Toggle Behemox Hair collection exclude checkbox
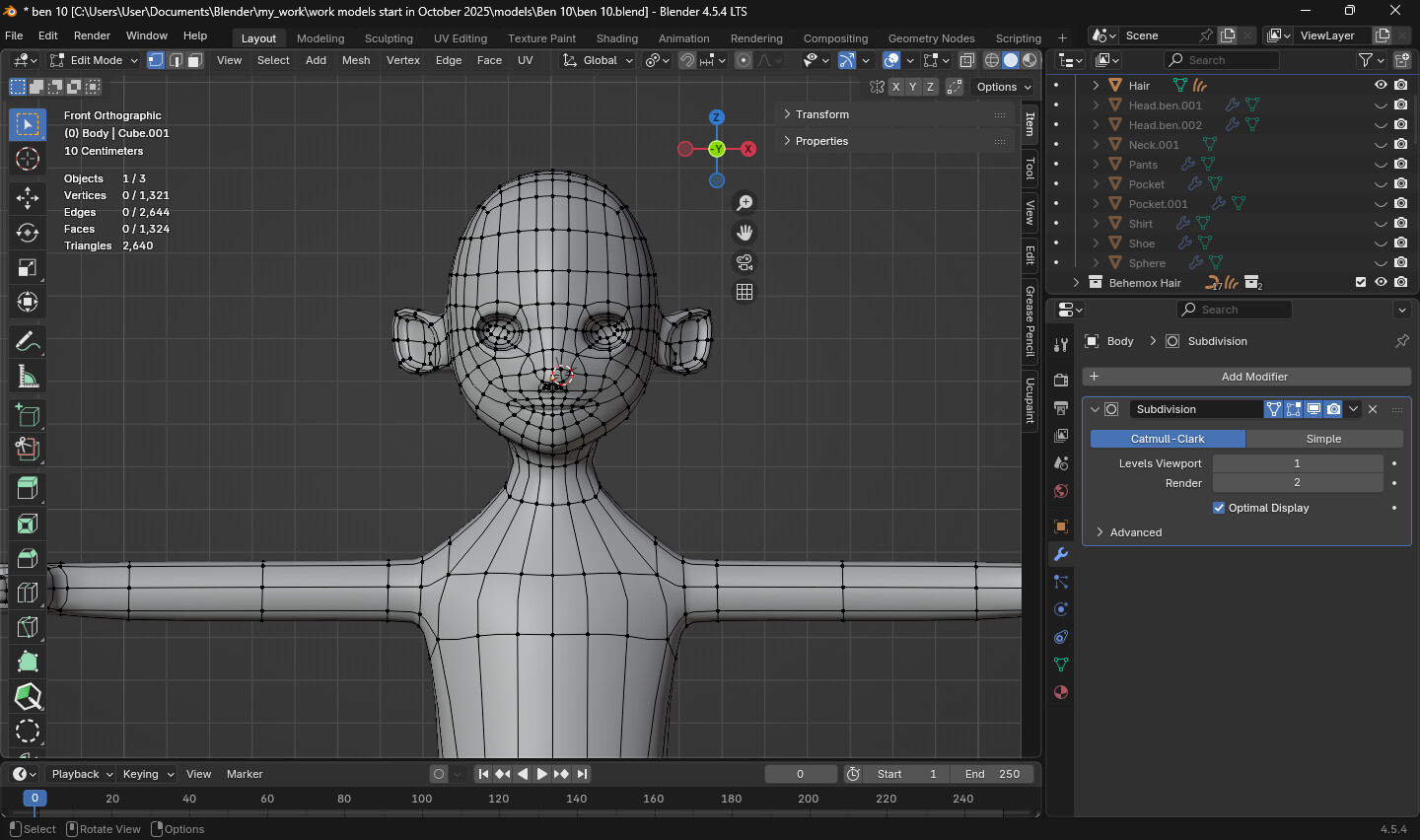Screen dimensions: 1420x840 tap(1361, 283)
